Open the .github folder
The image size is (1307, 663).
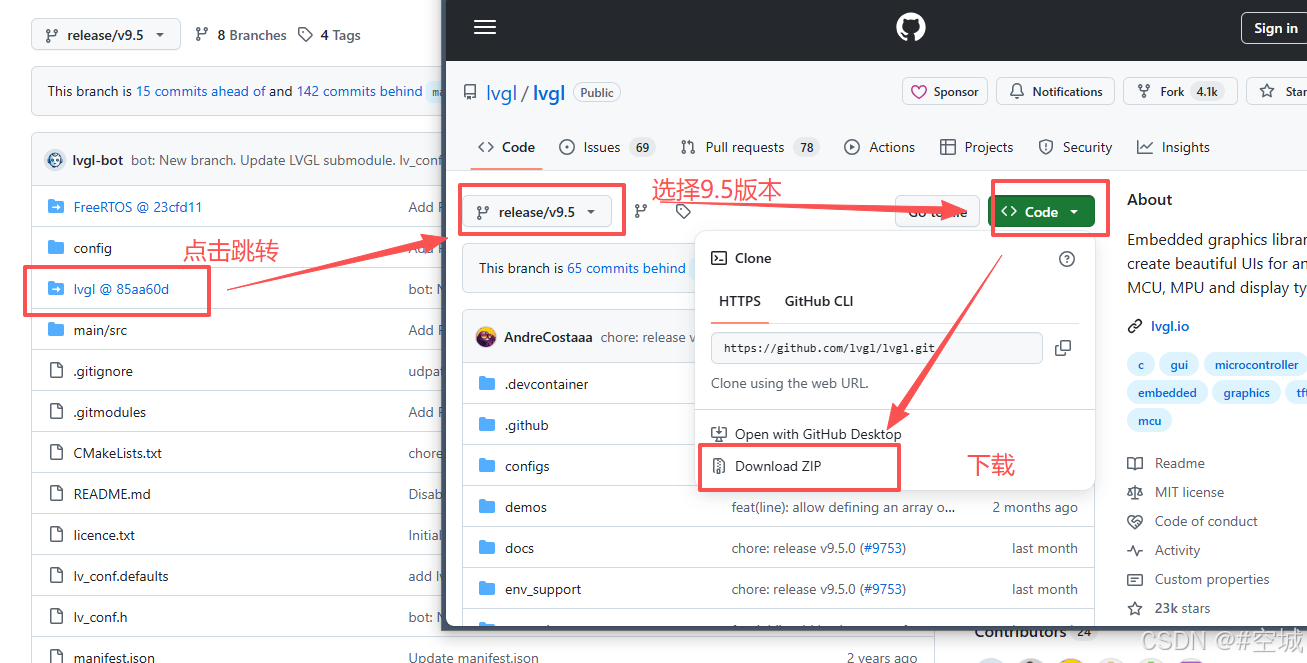[x=527, y=425]
